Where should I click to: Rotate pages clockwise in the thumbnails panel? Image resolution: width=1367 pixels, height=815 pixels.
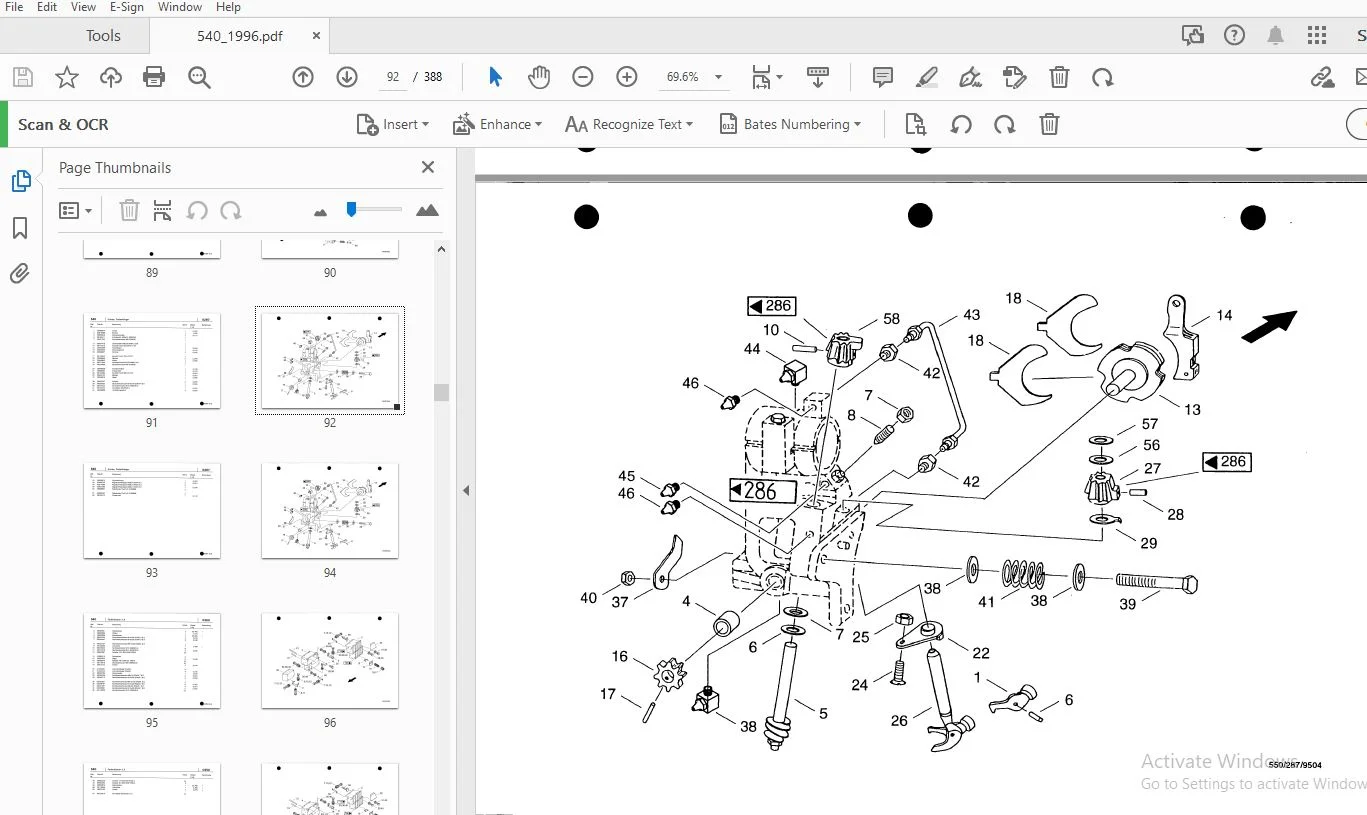(231, 211)
